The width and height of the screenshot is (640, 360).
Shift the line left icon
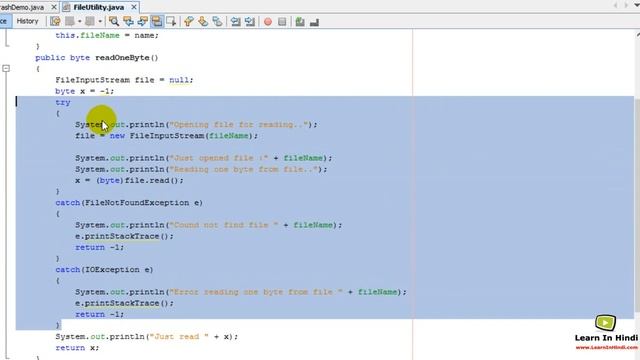coord(236,22)
